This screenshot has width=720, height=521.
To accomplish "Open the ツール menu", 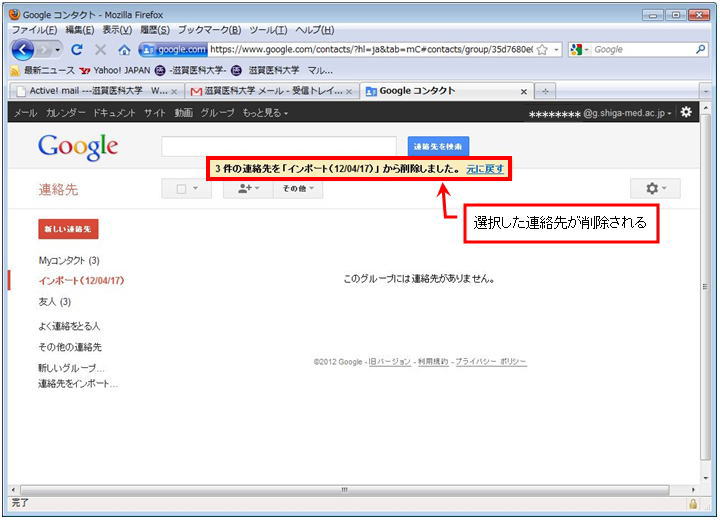I will [x=268, y=30].
